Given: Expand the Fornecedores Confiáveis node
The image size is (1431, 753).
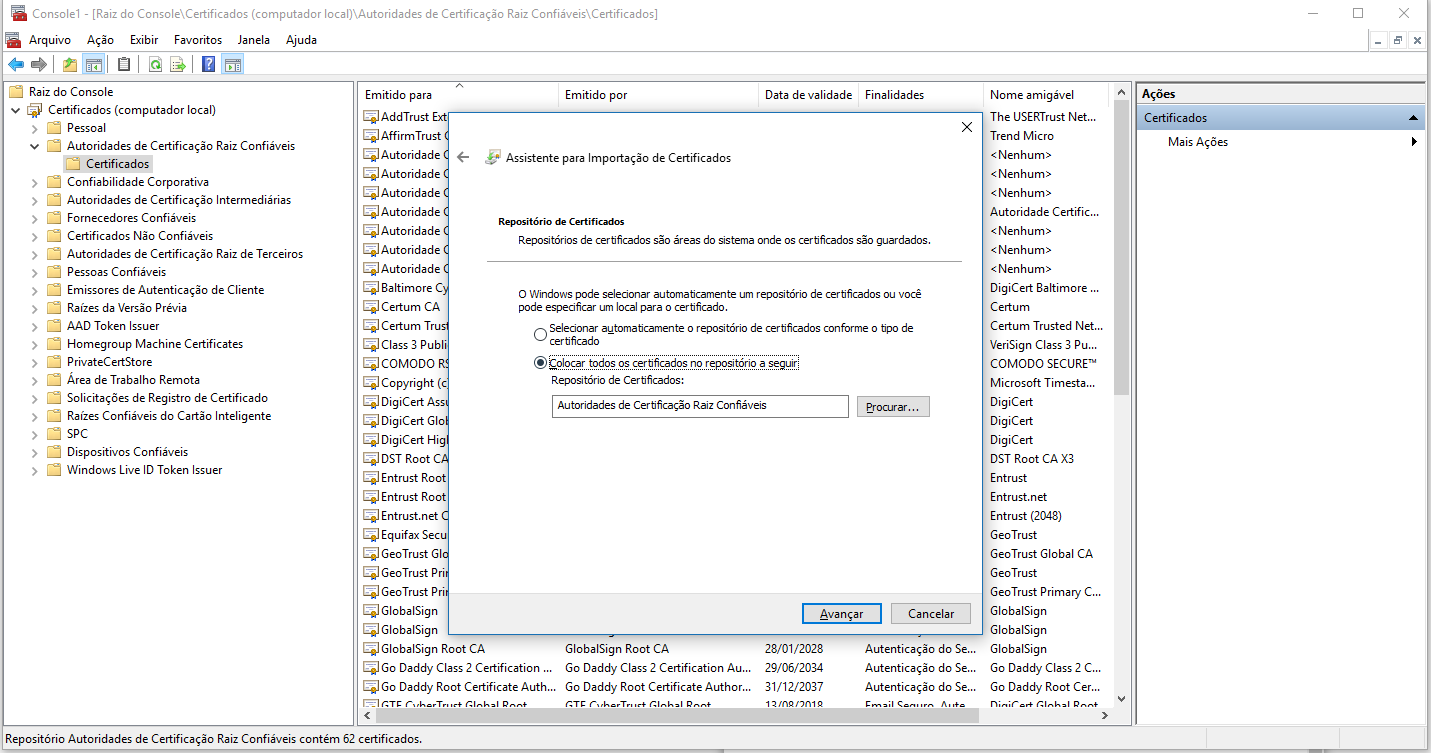Looking at the screenshot, I should click(x=34, y=218).
